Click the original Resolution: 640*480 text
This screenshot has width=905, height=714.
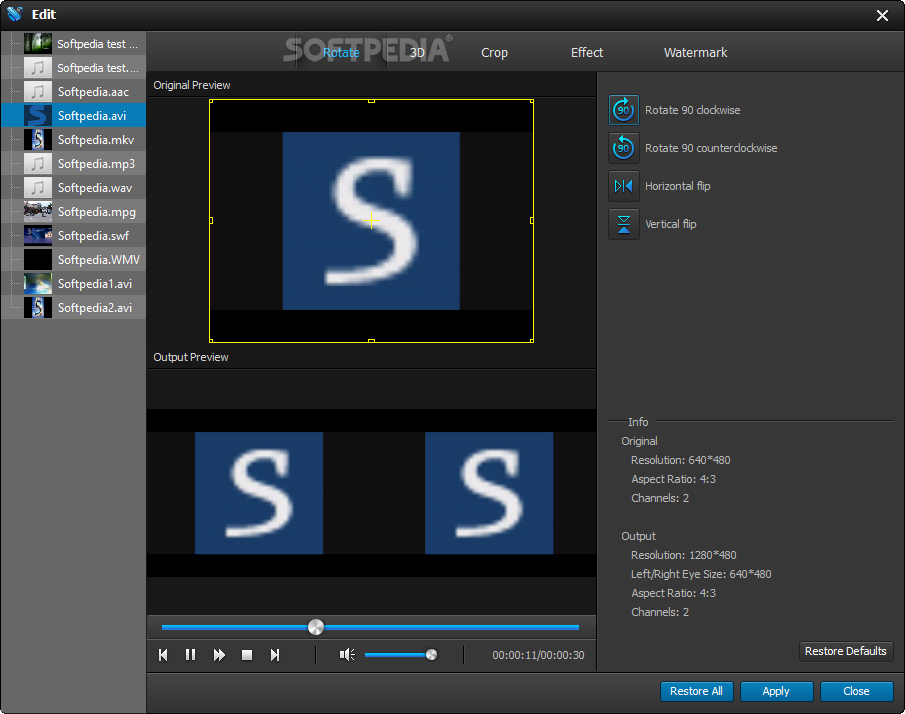pos(680,461)
